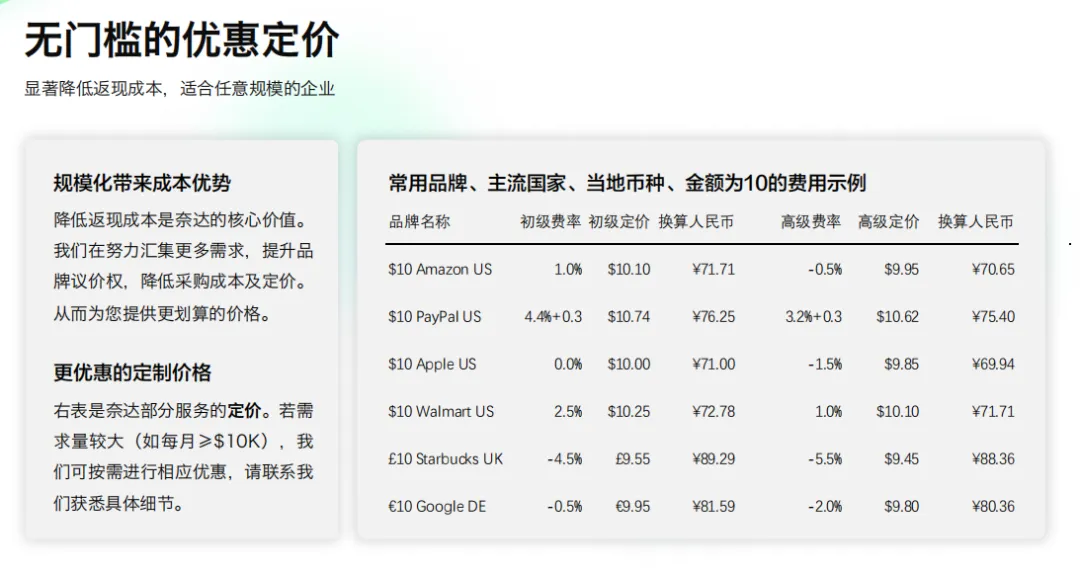The width and height of the screenshot is (1080, 574).
Task: Click the €9.95 value
Action: (x=633, y=507)
